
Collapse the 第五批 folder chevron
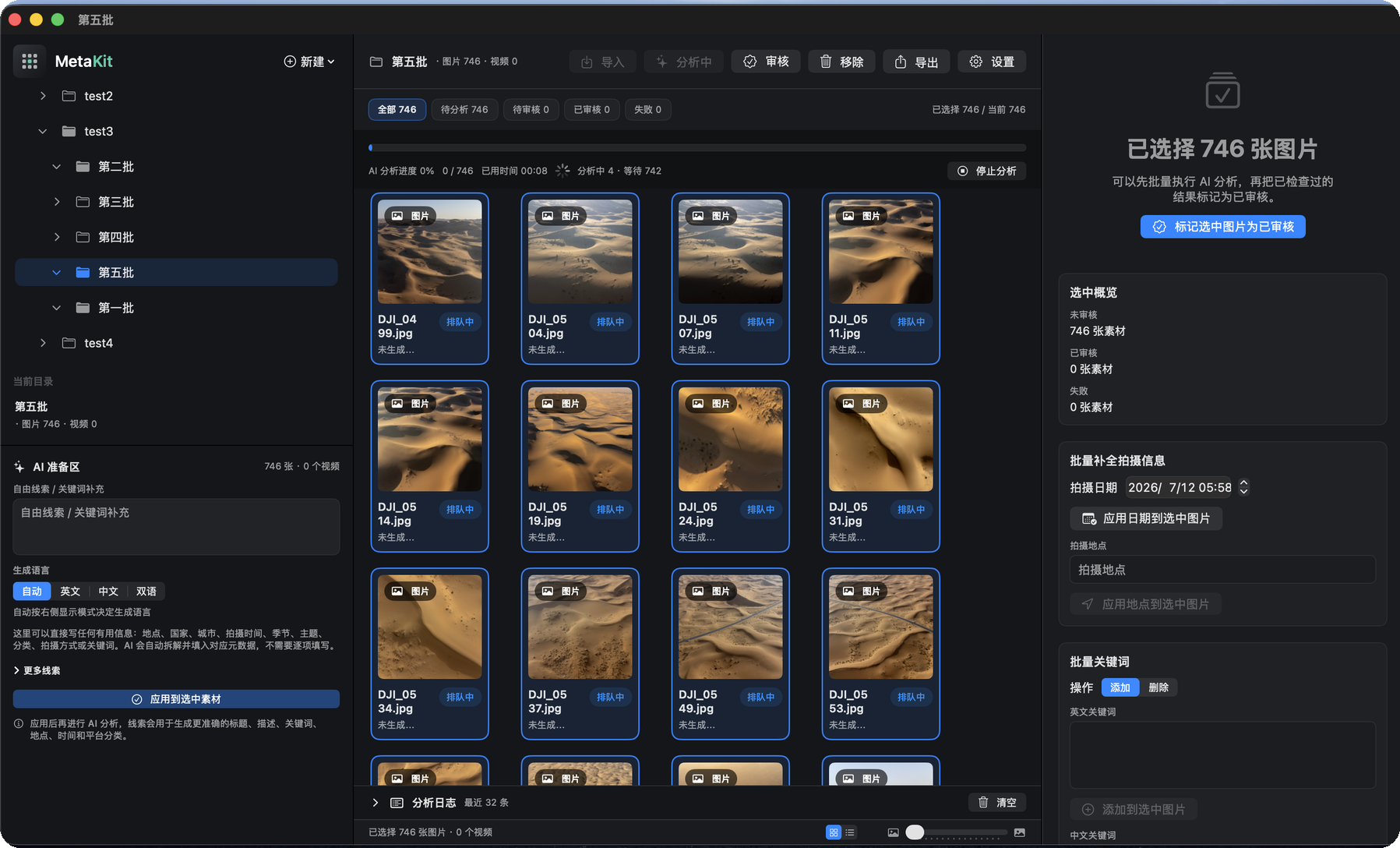point(57,273)
